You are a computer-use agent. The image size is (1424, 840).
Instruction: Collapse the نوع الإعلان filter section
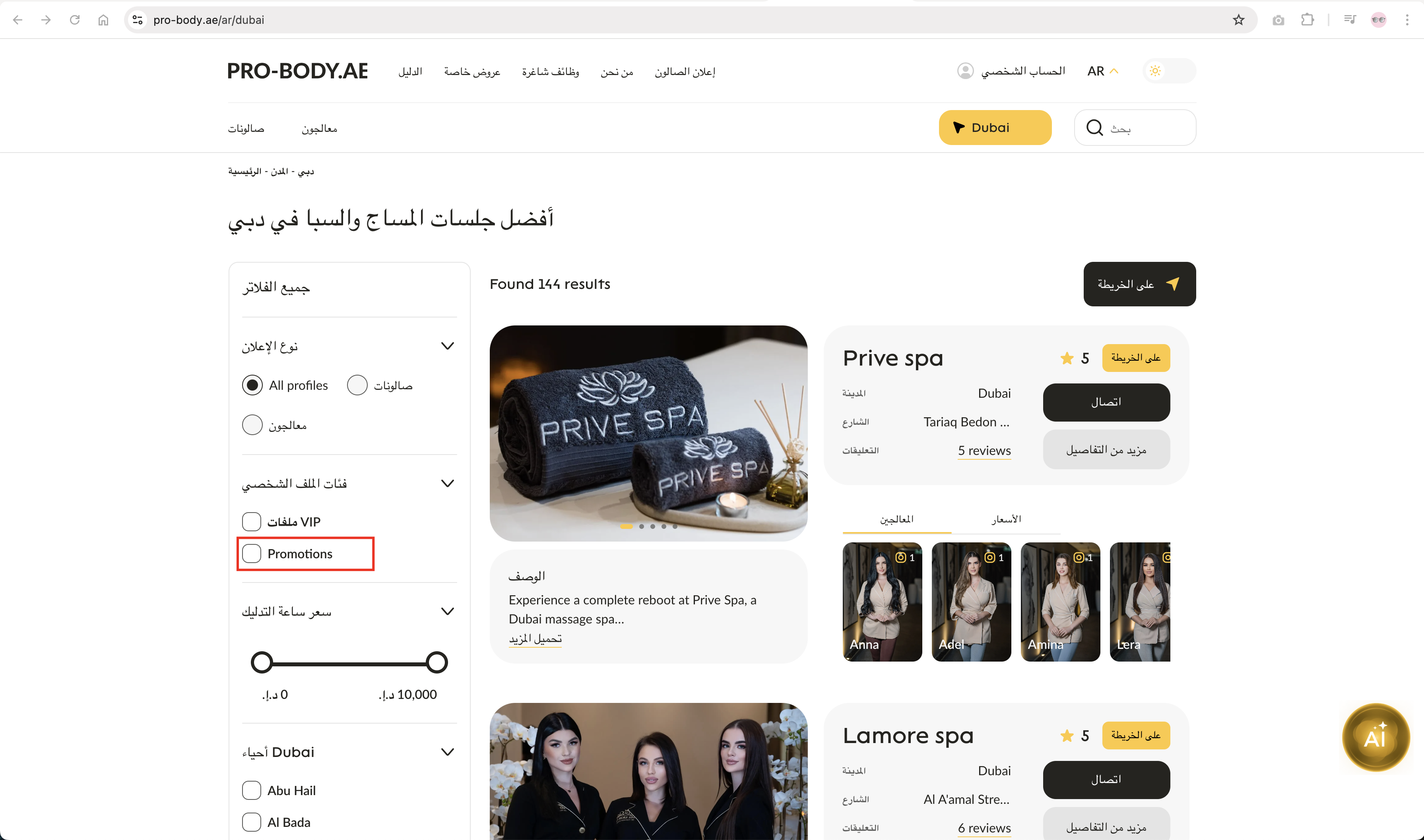point(447,346)
